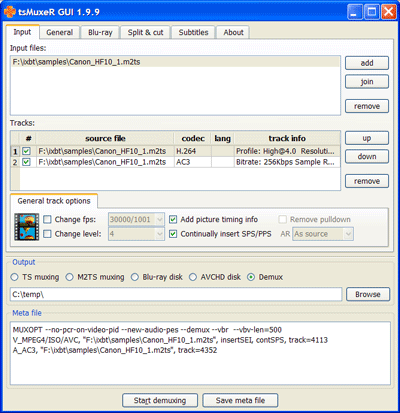Viewport: 400px width, 413px height.
Task: Click Save meta file button
Action: coord(240,400)
